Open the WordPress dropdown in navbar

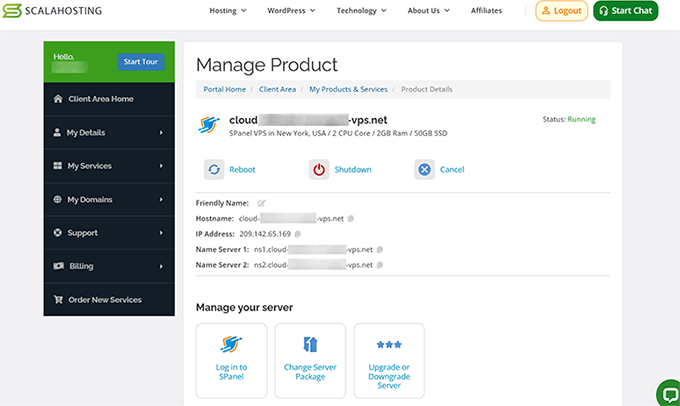(291, 11)
